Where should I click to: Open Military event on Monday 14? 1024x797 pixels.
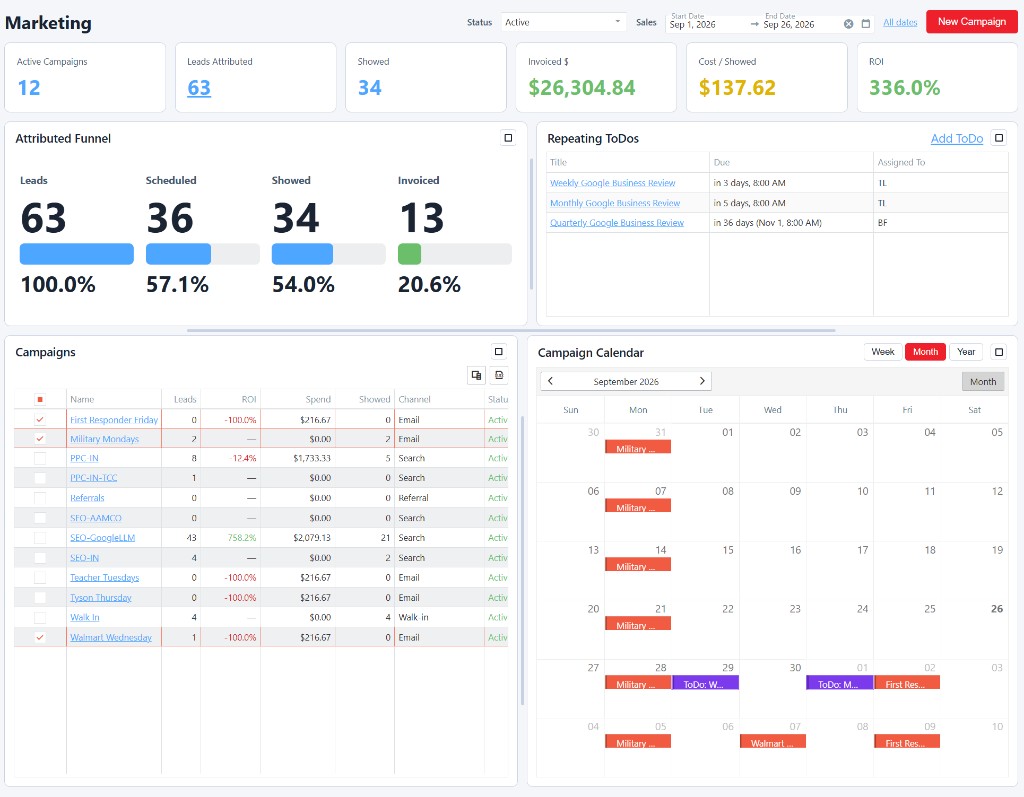pyautogui.click(x=637, y=565)
